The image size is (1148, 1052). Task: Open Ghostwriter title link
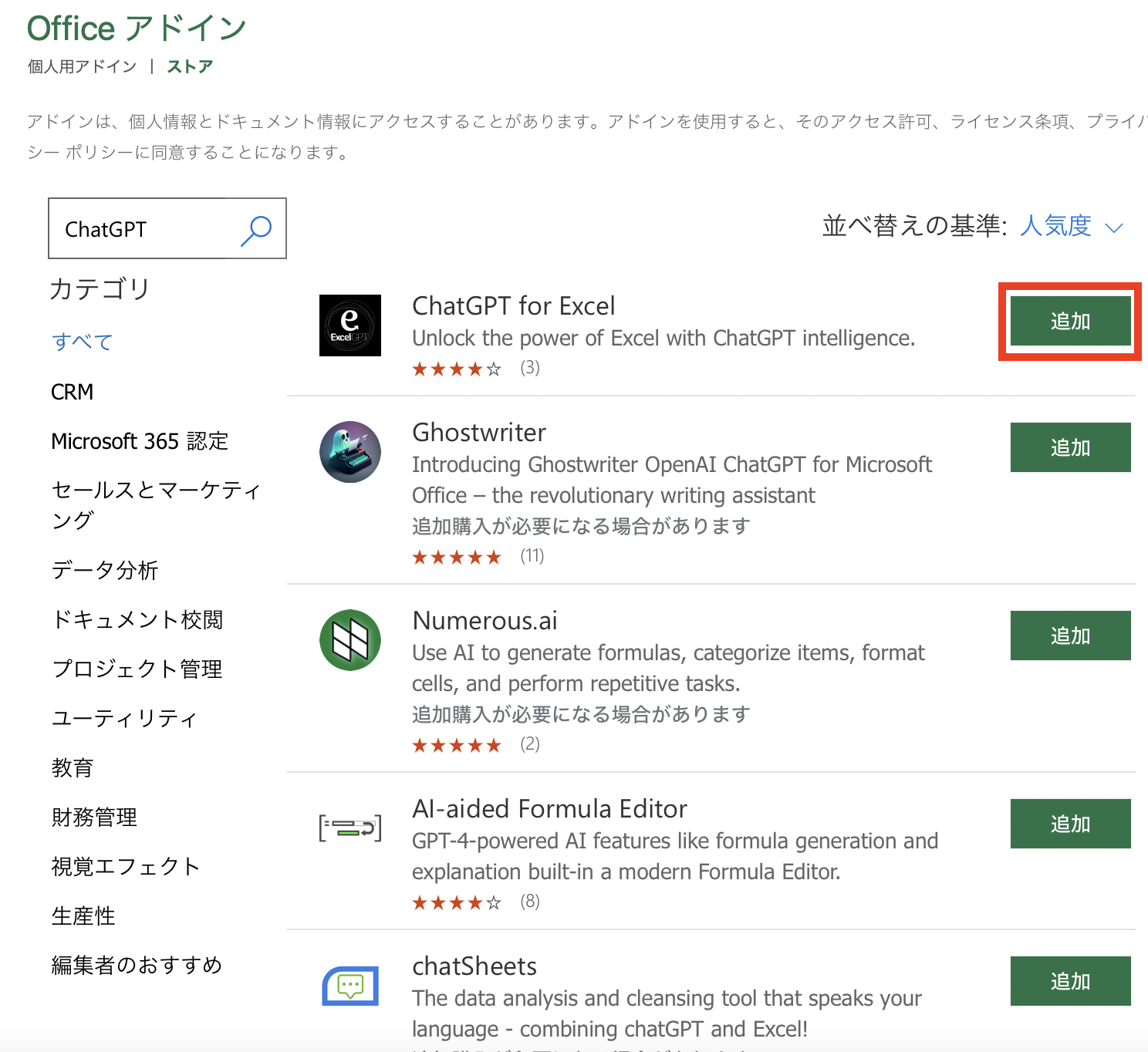point(478,433)
